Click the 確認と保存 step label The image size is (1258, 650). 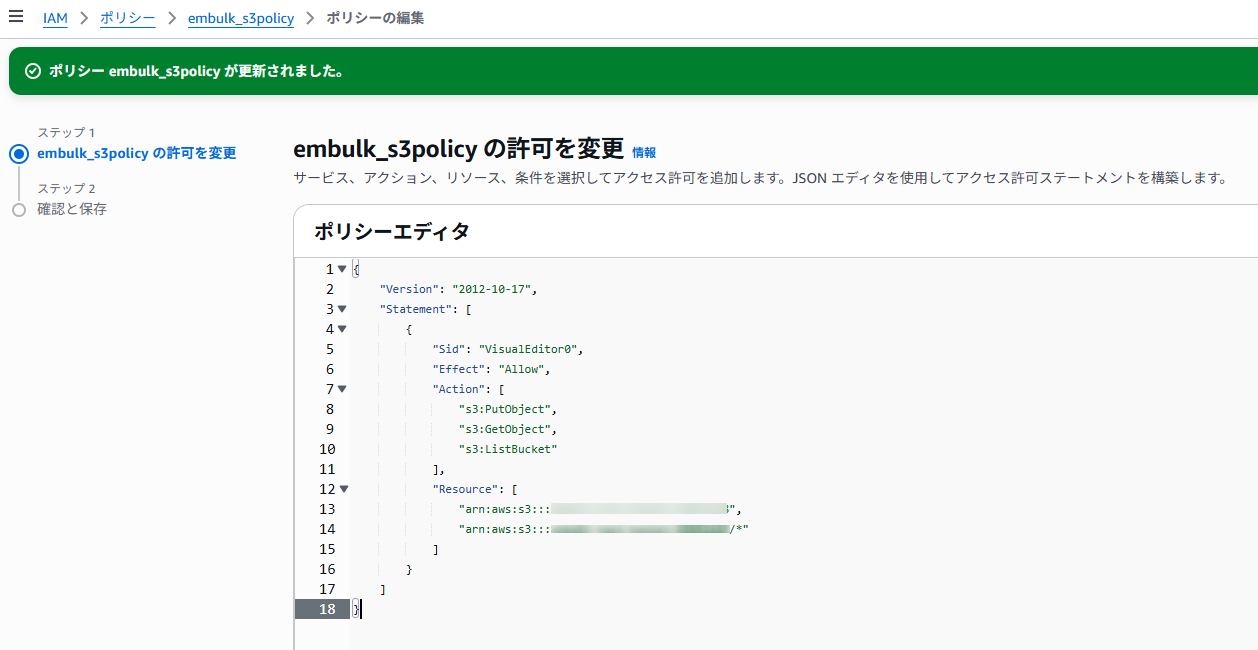coord(72,209)
